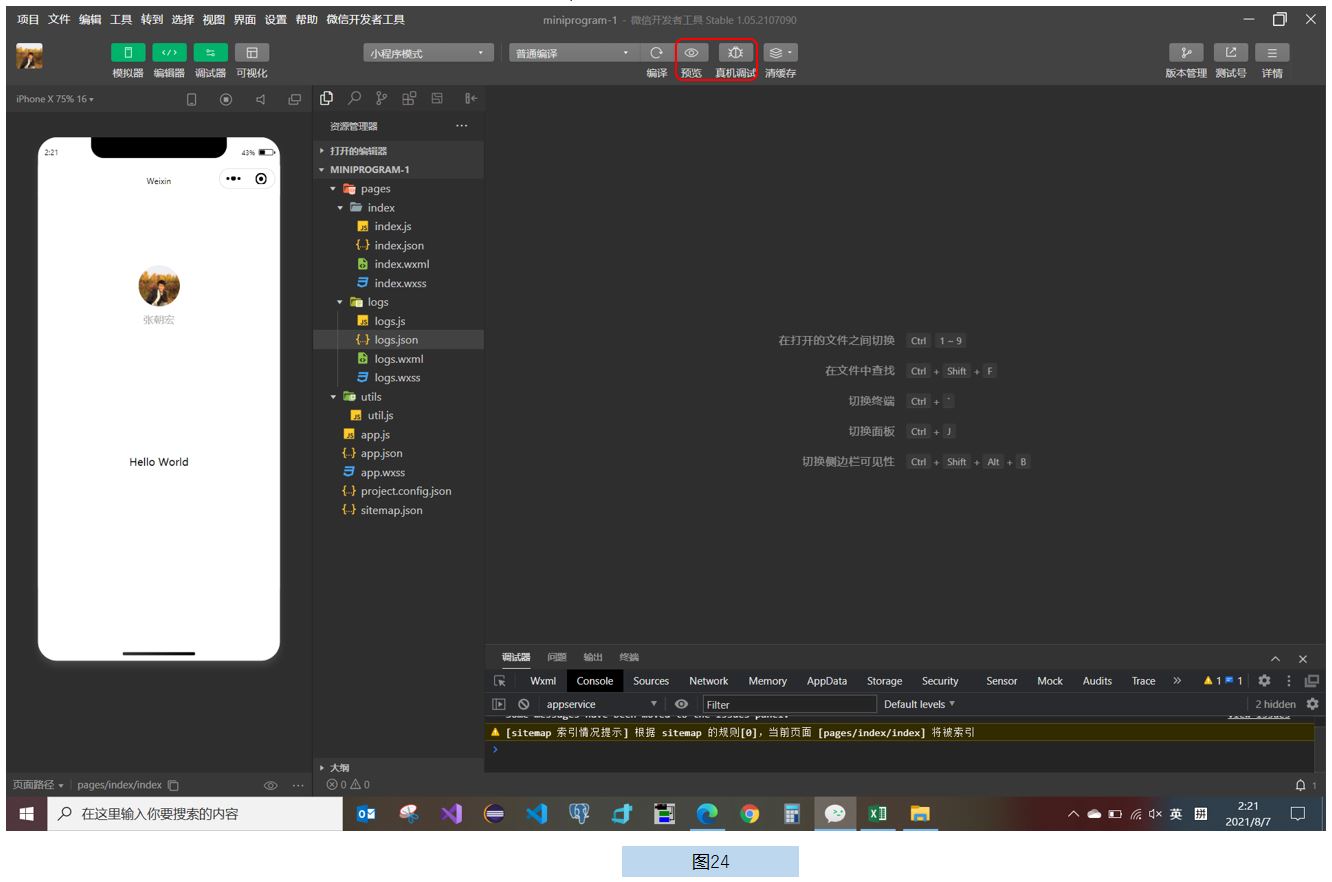Open version management (版本管理) icon
1332x882 pixels.
[x=1185, y=53]
